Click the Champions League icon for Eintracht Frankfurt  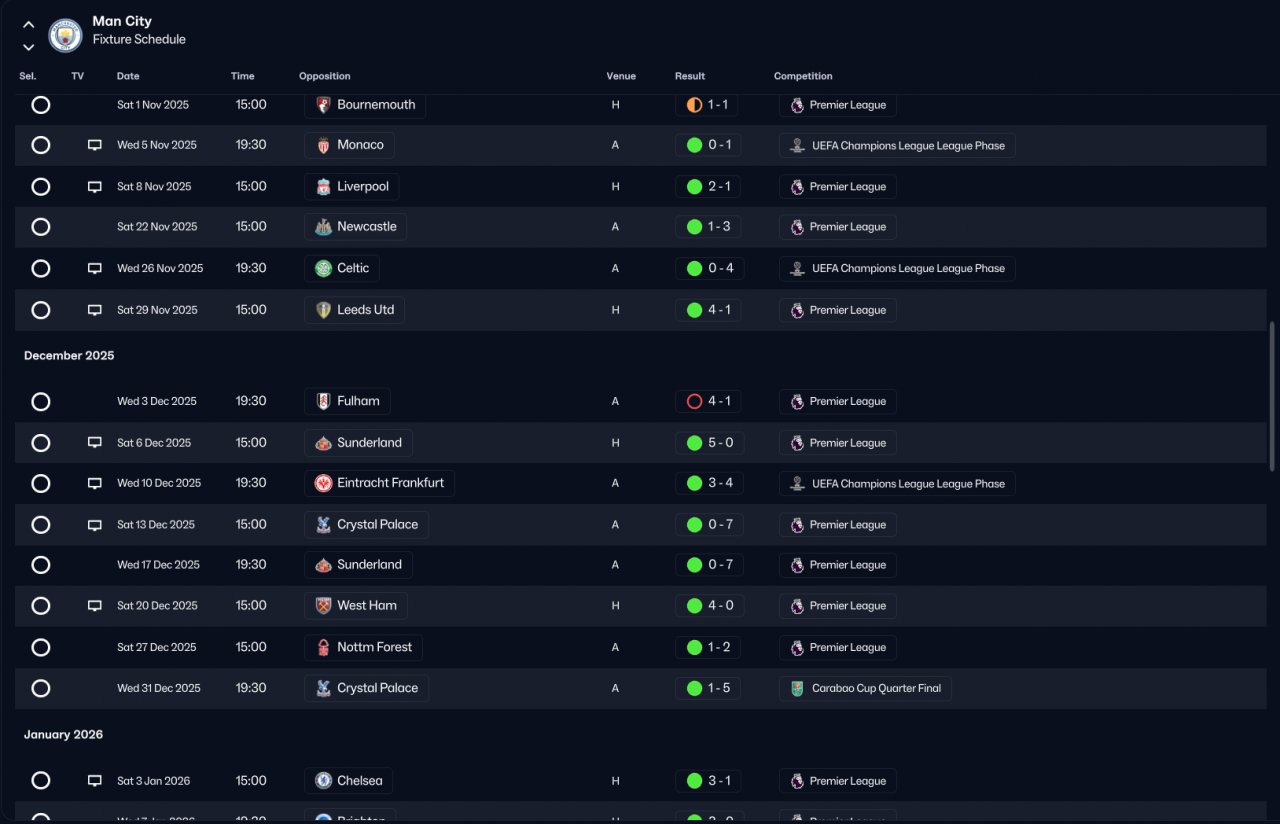797,483
